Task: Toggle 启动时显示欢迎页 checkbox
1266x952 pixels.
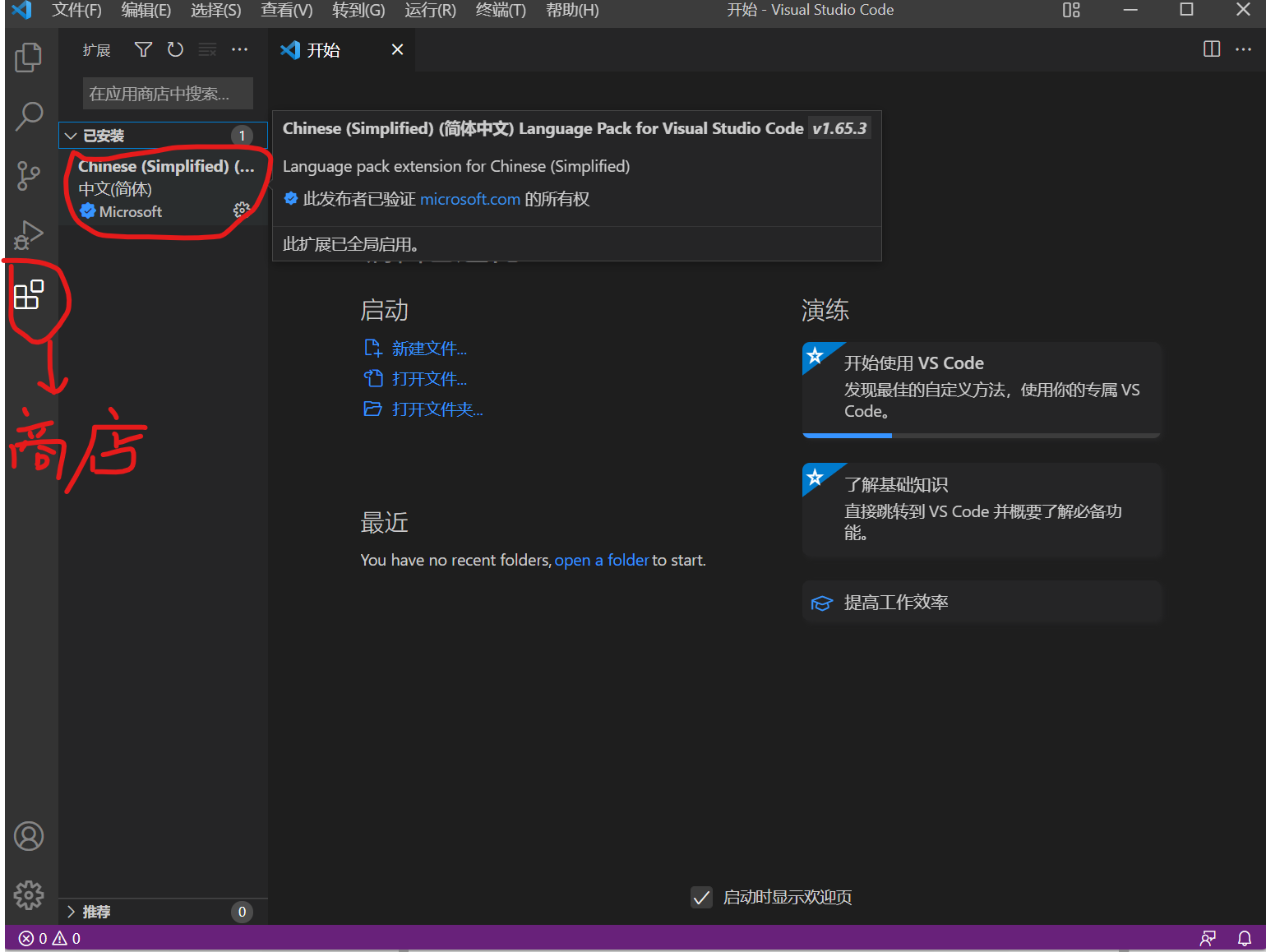Action: click(x=701, y=897)
